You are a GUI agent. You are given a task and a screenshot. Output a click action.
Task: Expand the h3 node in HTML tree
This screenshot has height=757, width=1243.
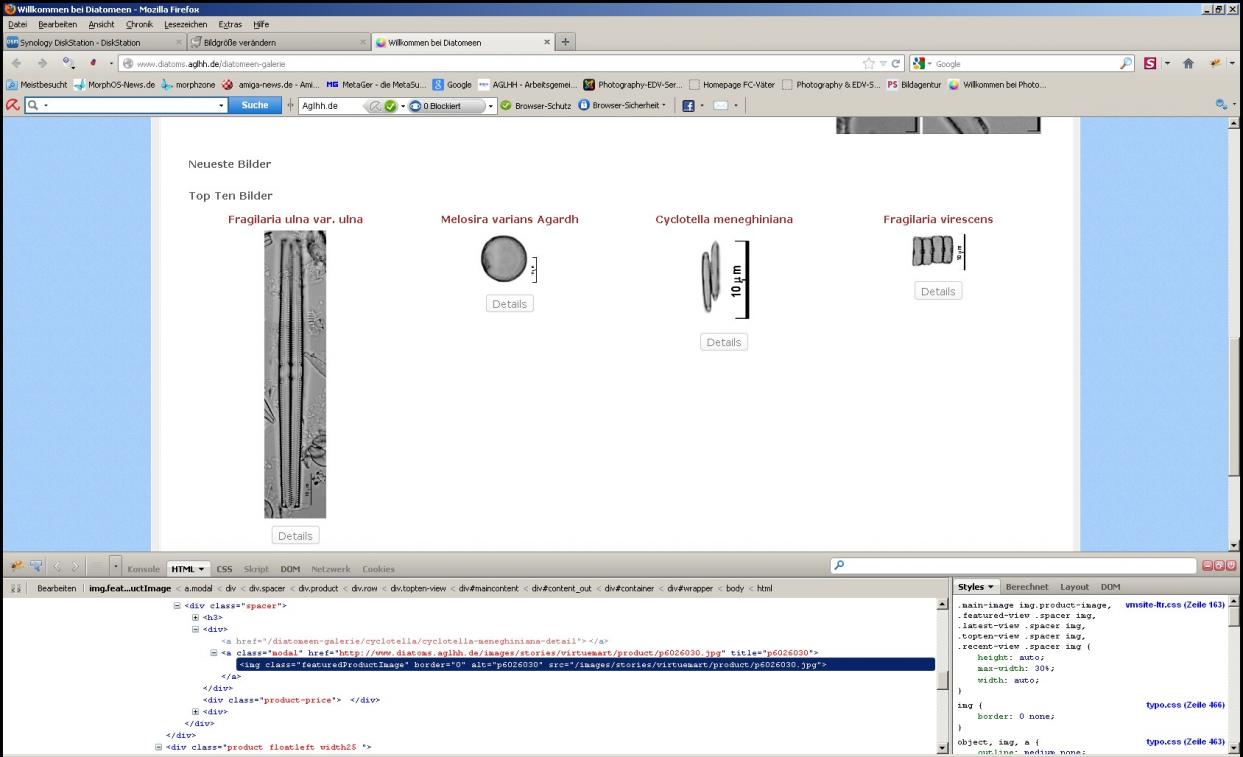point(195,618)
